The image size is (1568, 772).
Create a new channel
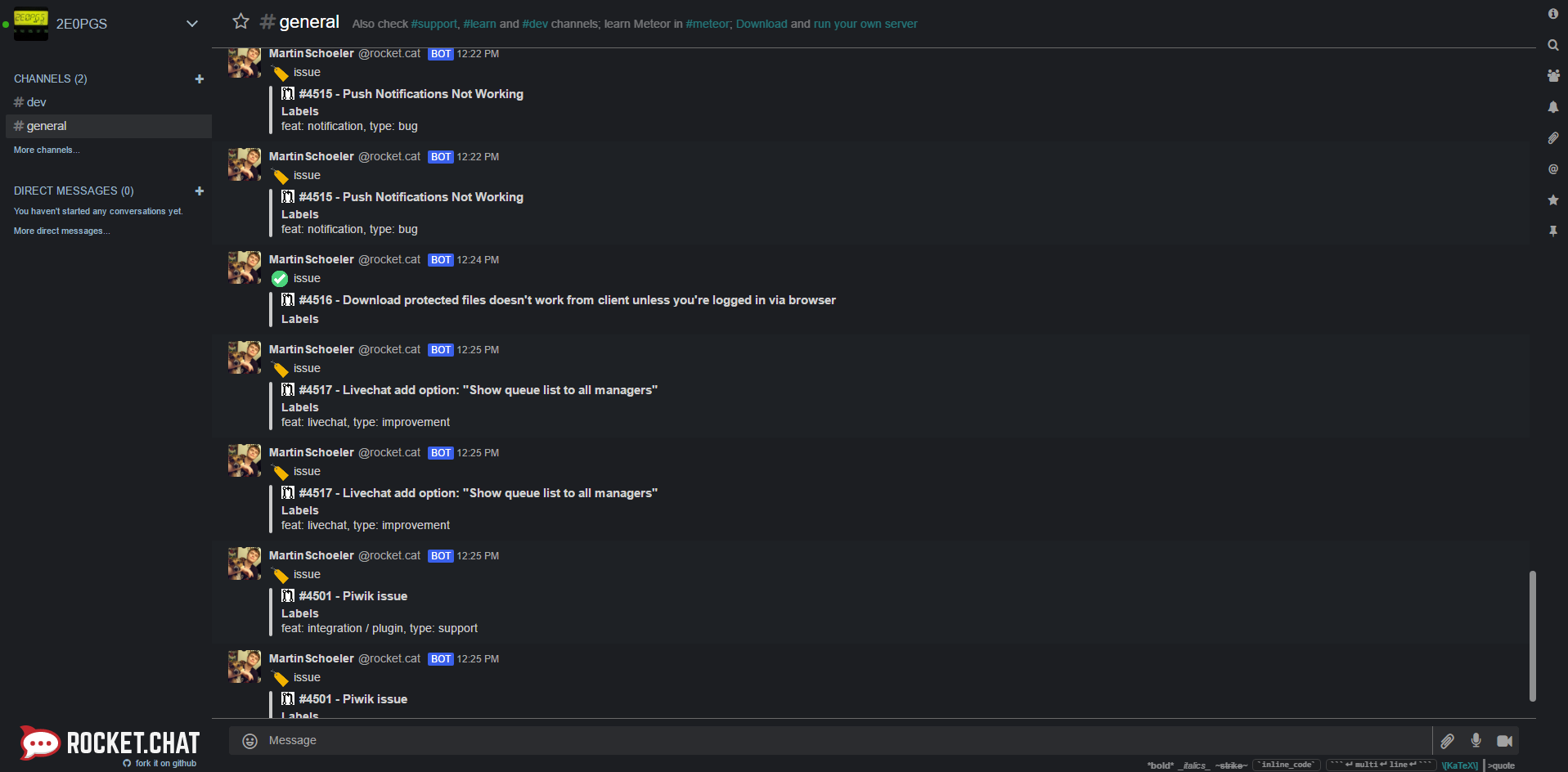(199, 79)
